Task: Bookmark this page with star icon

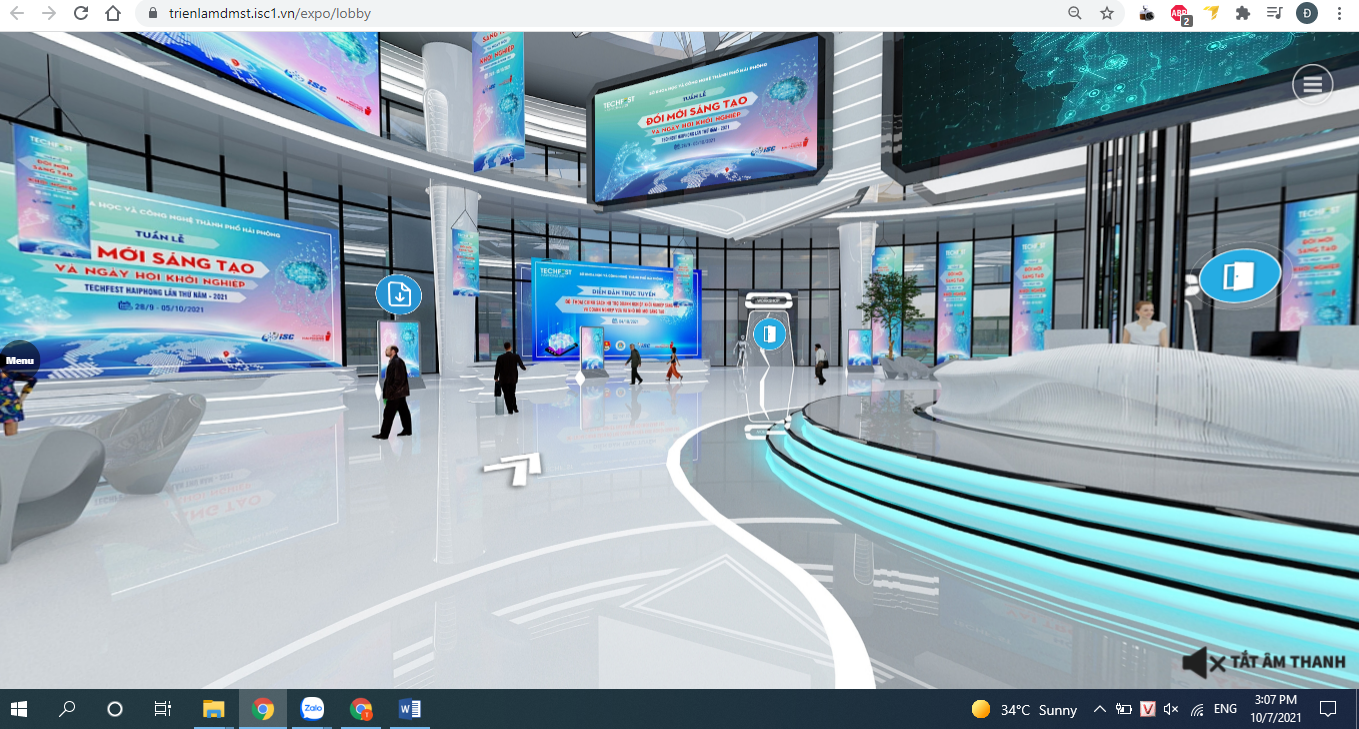Action: pyautogui.click(x=1107, y=13)
